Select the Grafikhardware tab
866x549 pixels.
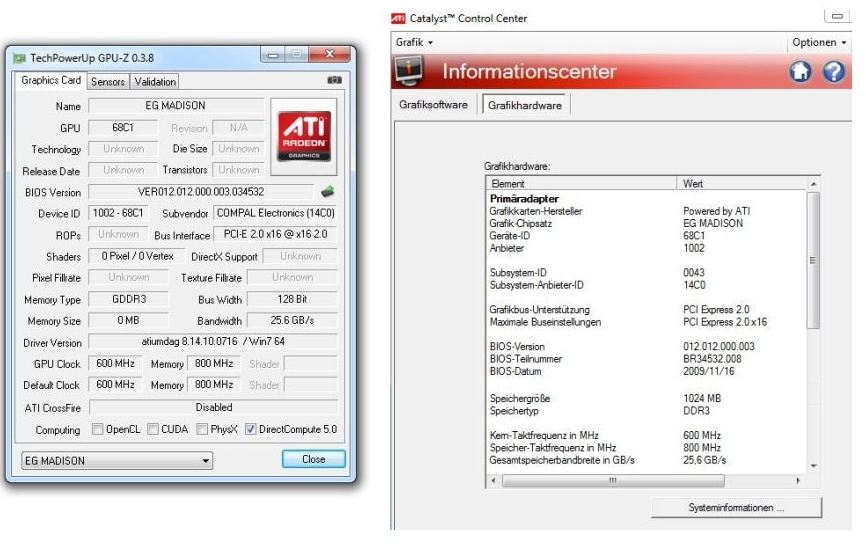coord(525,105)
